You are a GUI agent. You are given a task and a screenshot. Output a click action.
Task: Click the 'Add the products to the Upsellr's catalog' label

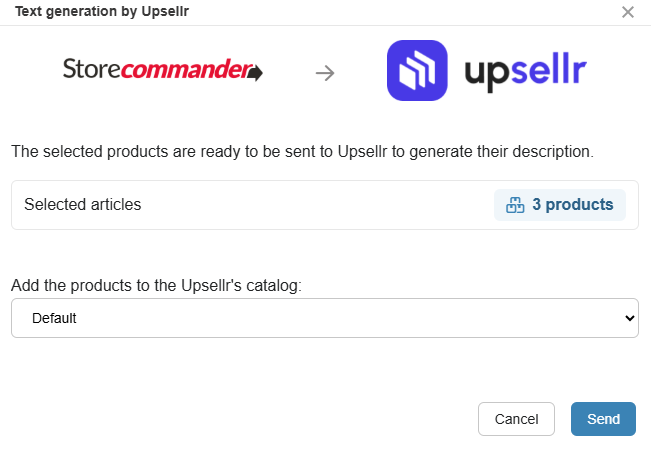click(x=156, y=285)
